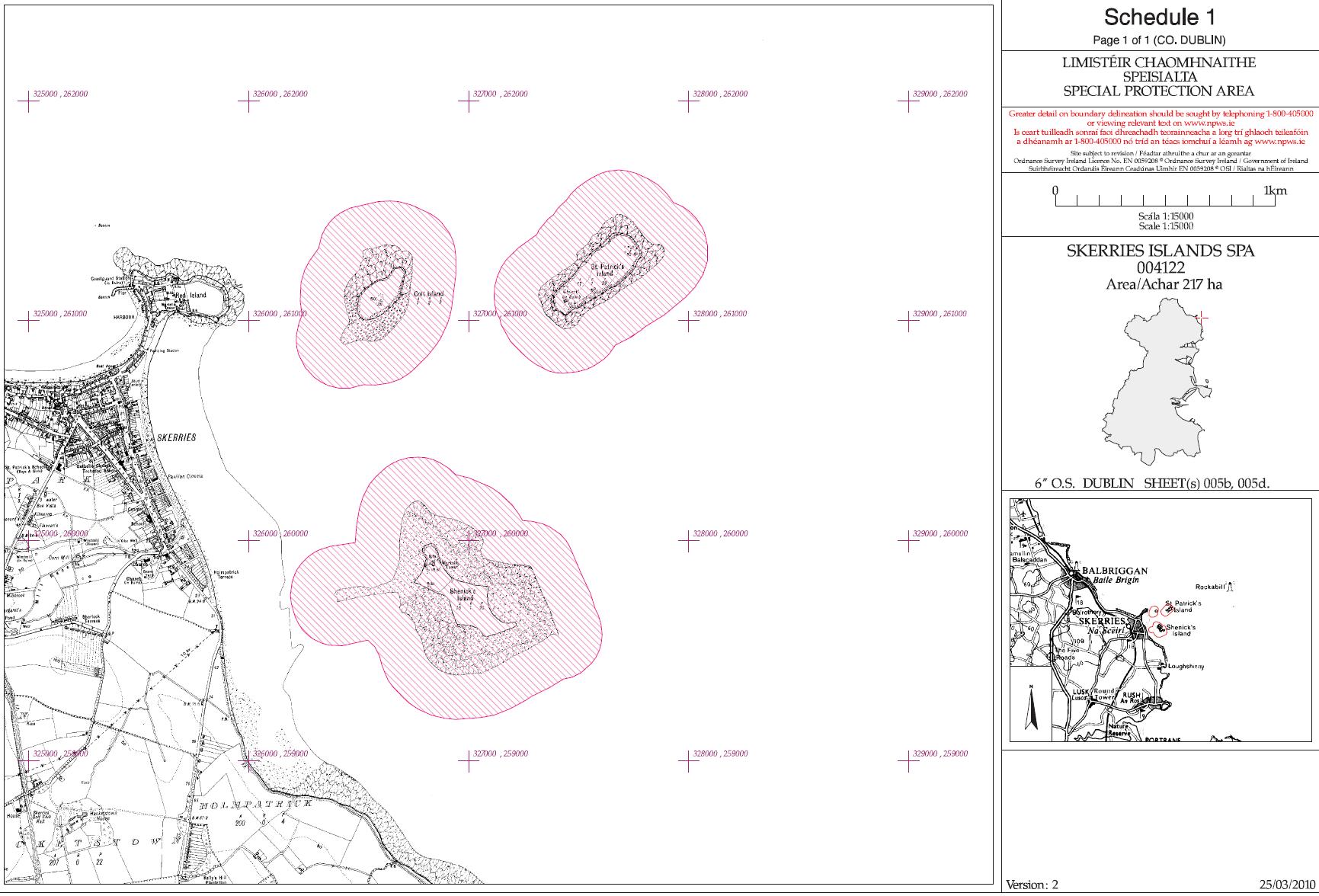Click "LIMISTÉIR CHAOMHNAITHE" title line
Screen dimensions: 1319x896
(1159, 62)
